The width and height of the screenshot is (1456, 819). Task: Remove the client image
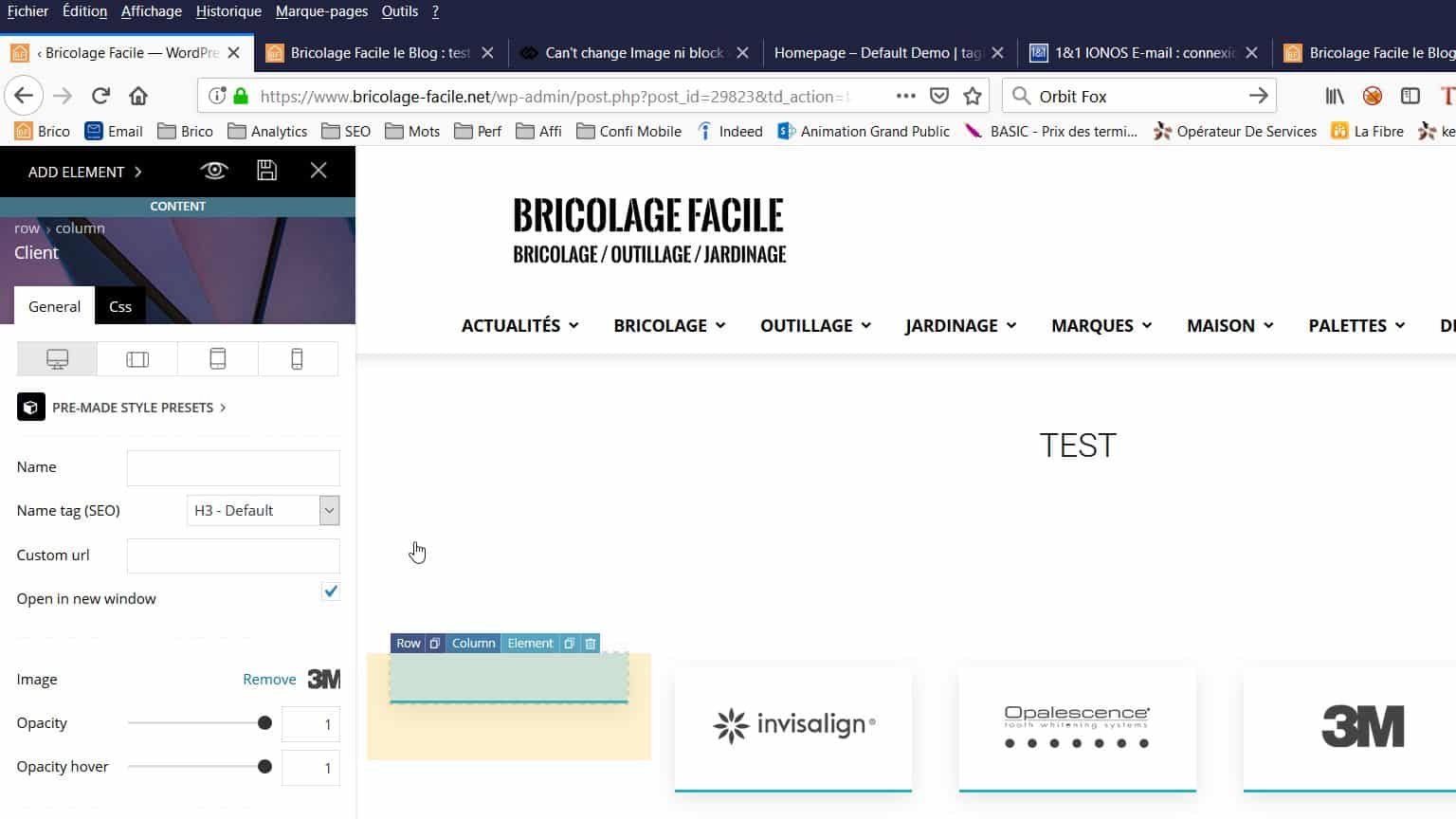pos(269,680)
